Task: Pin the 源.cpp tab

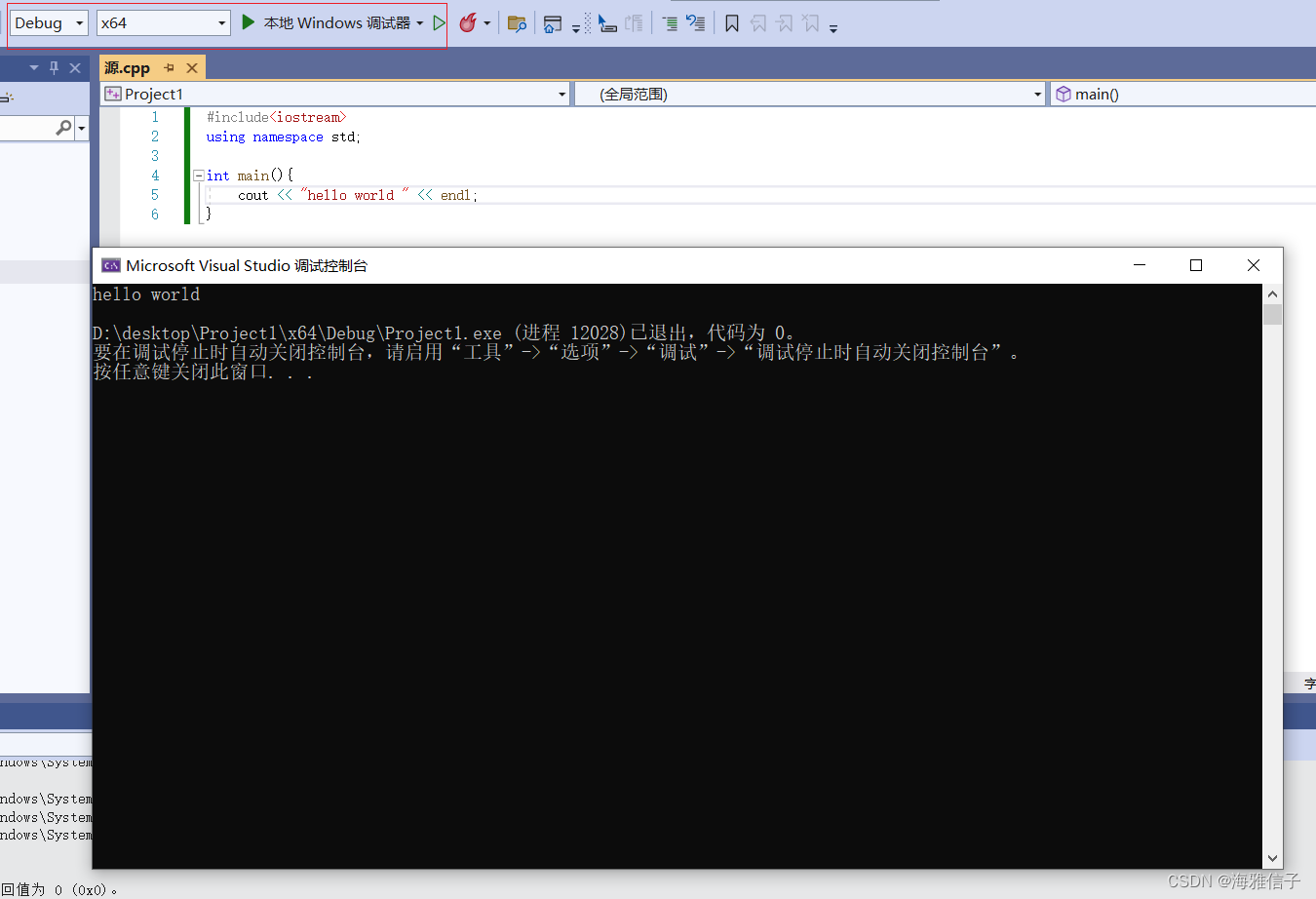Action: pos(169,68)
